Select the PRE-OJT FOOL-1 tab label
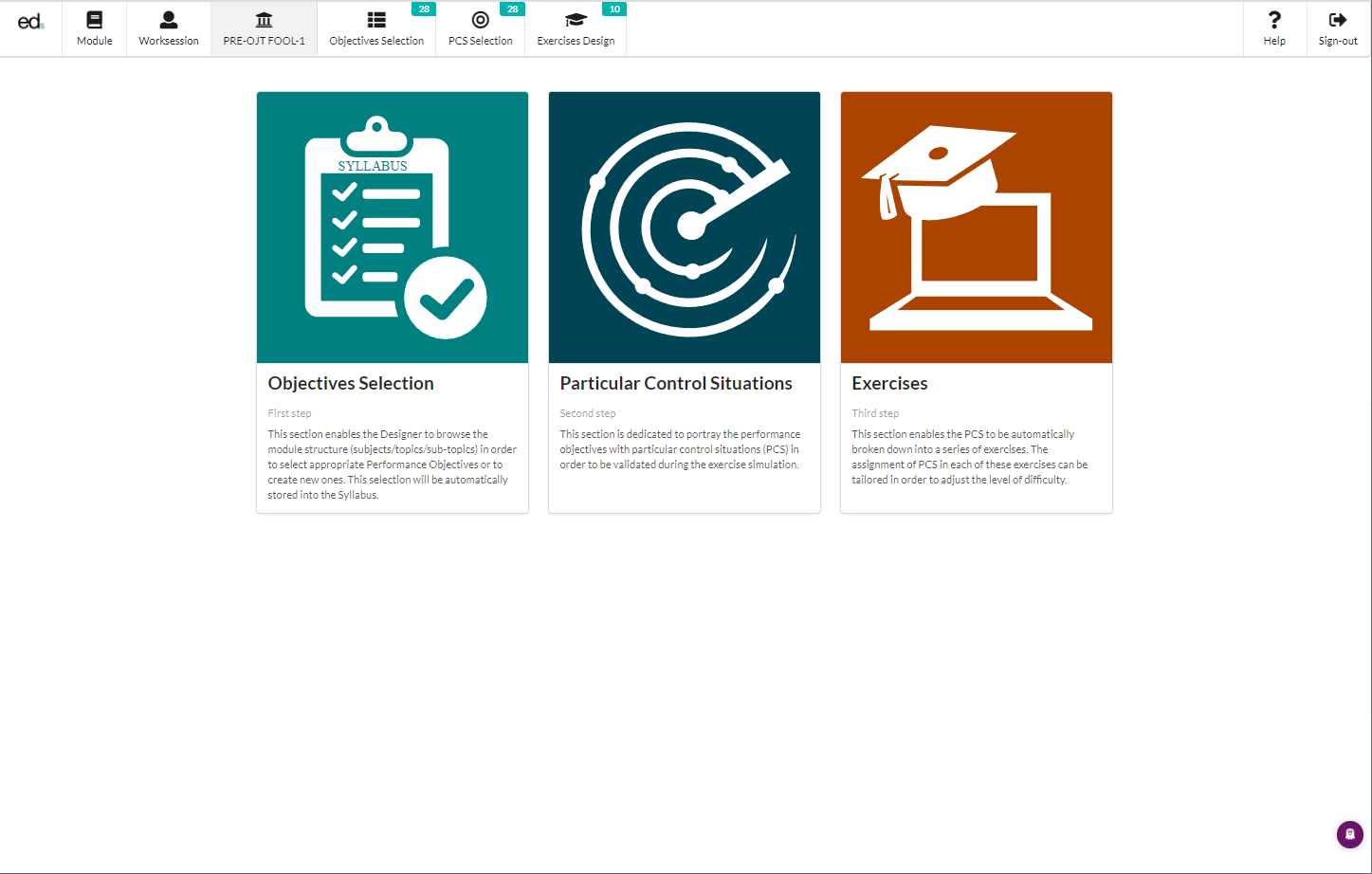This screenshot has height=874, width=1372. (x=265, y=41)
